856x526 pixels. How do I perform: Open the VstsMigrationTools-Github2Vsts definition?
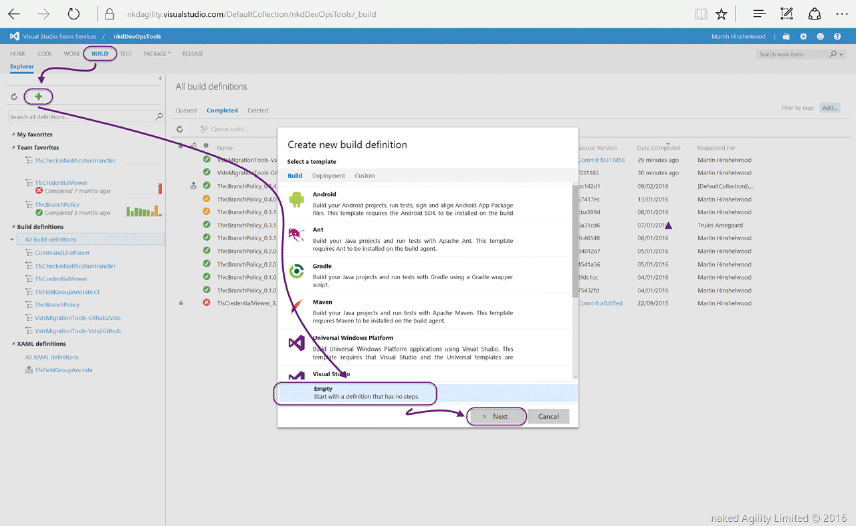click(78, 318)
